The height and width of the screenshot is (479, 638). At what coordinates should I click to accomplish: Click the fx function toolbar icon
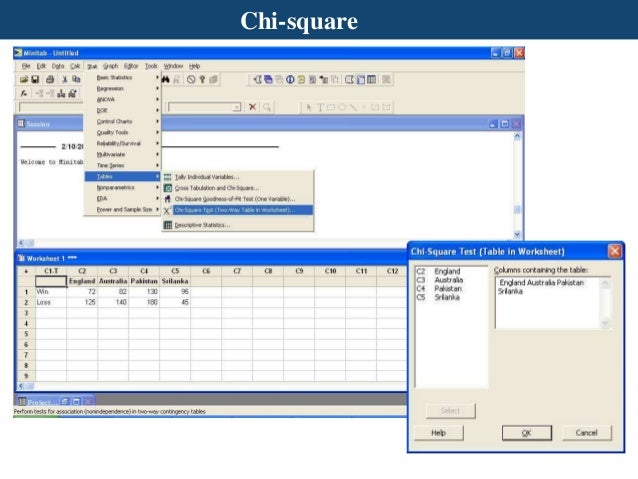24,94
